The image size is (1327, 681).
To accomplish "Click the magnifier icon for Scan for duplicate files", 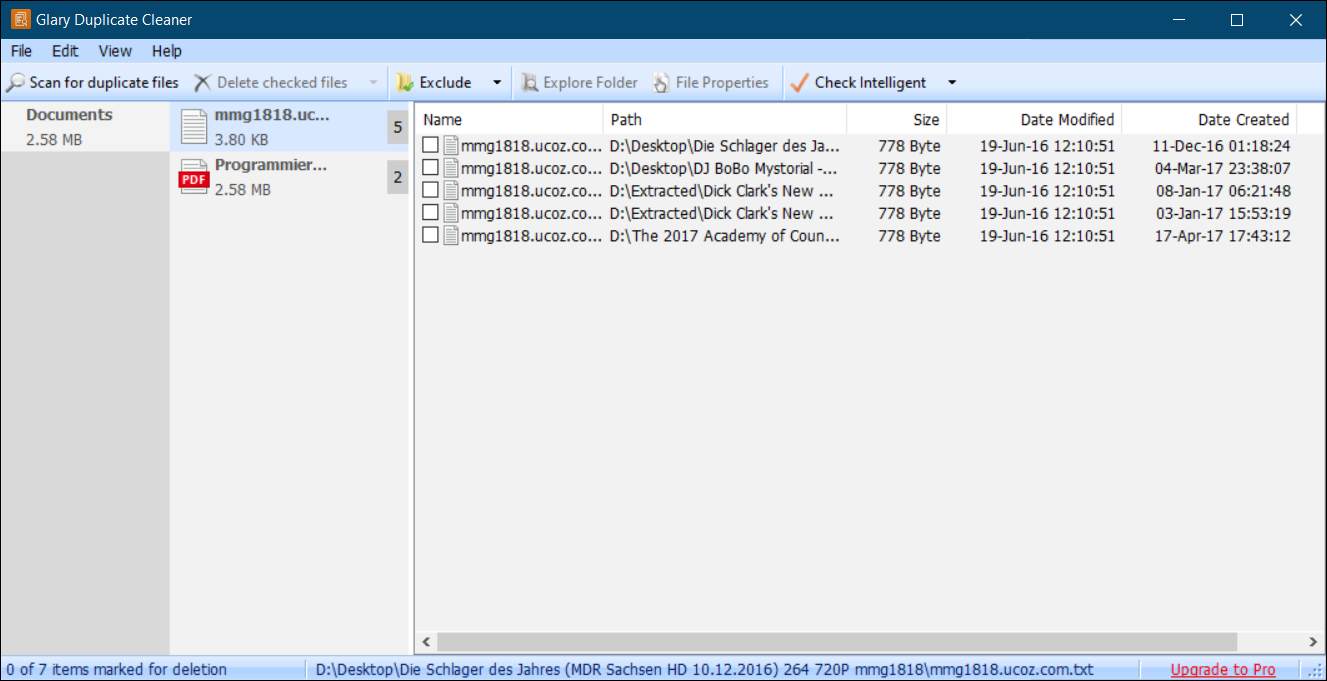I will [x=15, y=83].
